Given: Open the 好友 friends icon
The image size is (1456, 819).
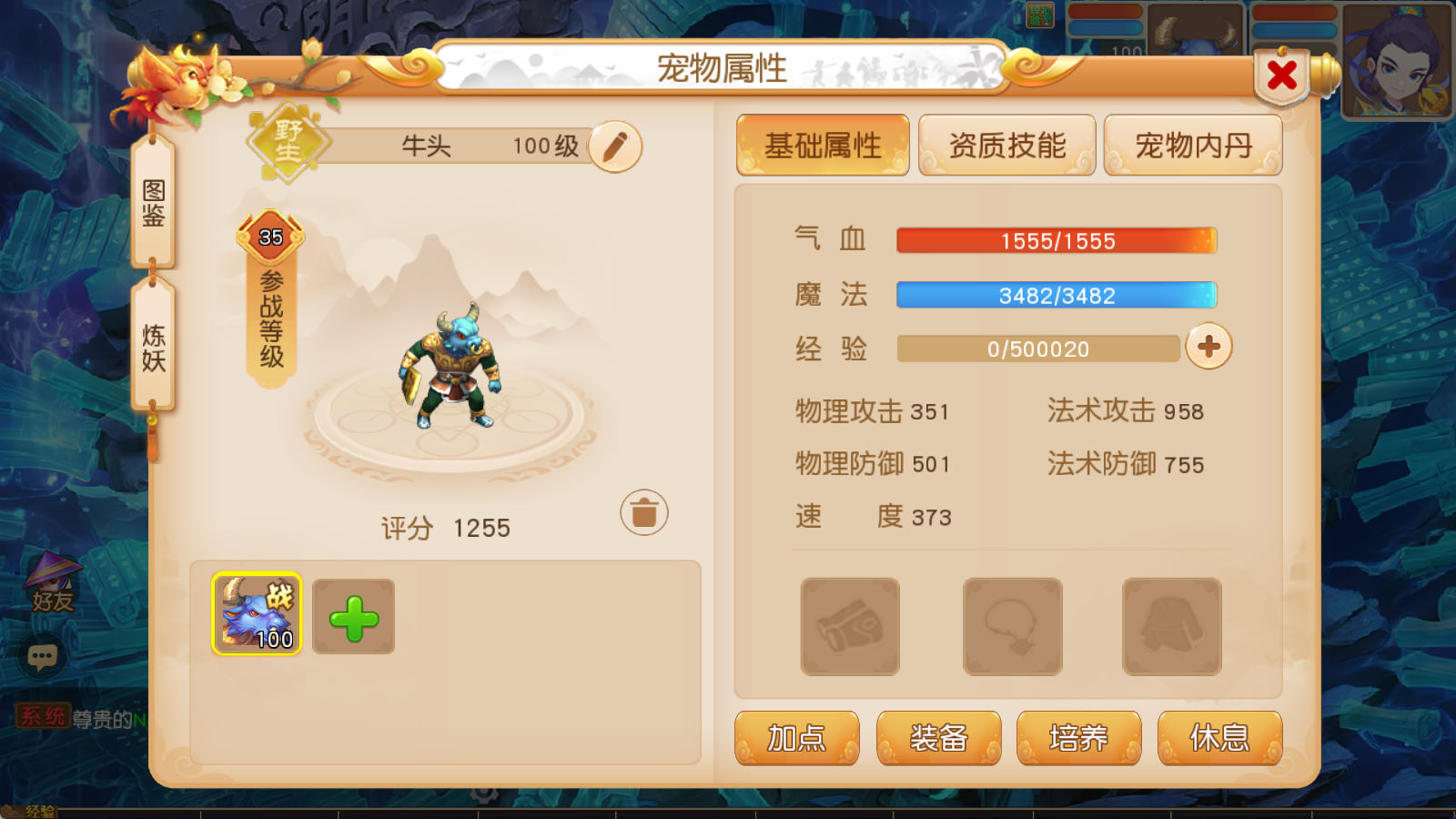Looking at the screenshot, I should [52, 583].
